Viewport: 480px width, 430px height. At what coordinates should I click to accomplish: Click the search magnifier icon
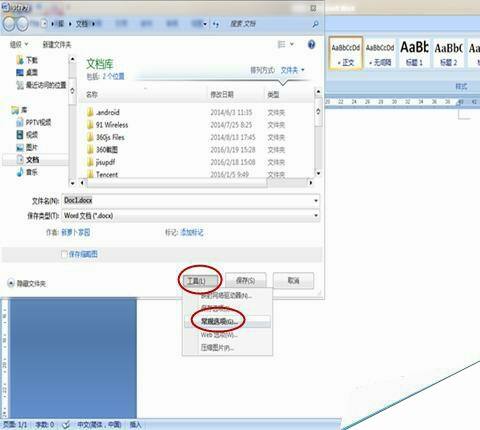click(x=315, y=24)
